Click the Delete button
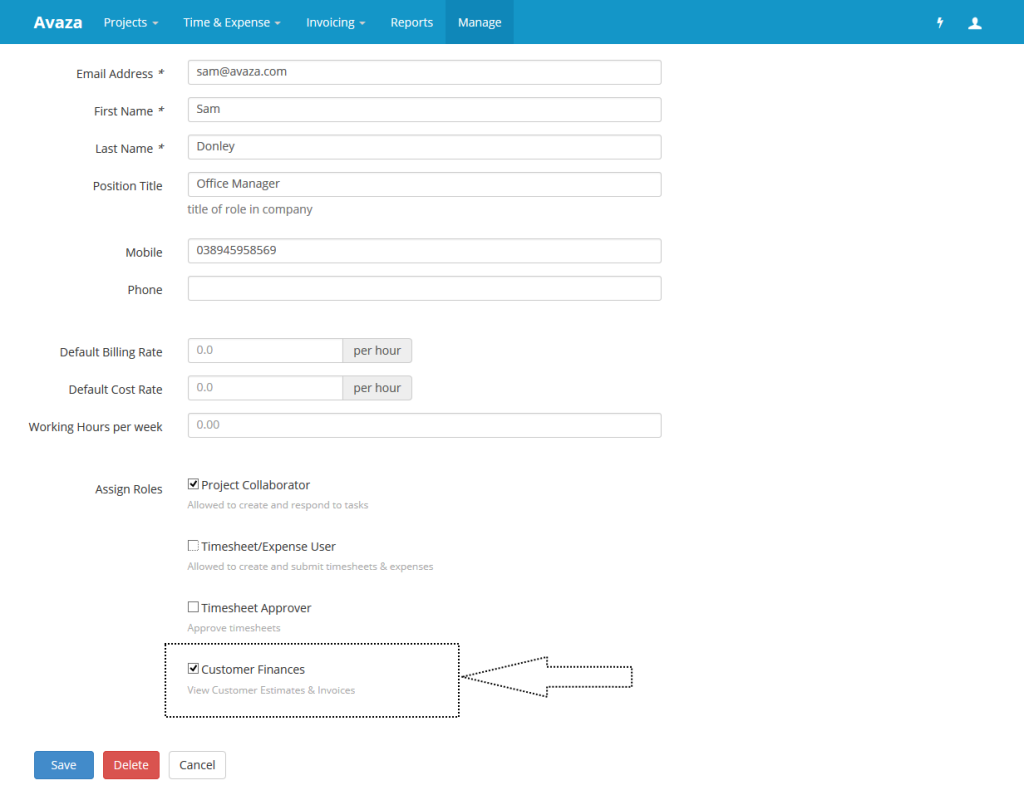 (131, 764)
